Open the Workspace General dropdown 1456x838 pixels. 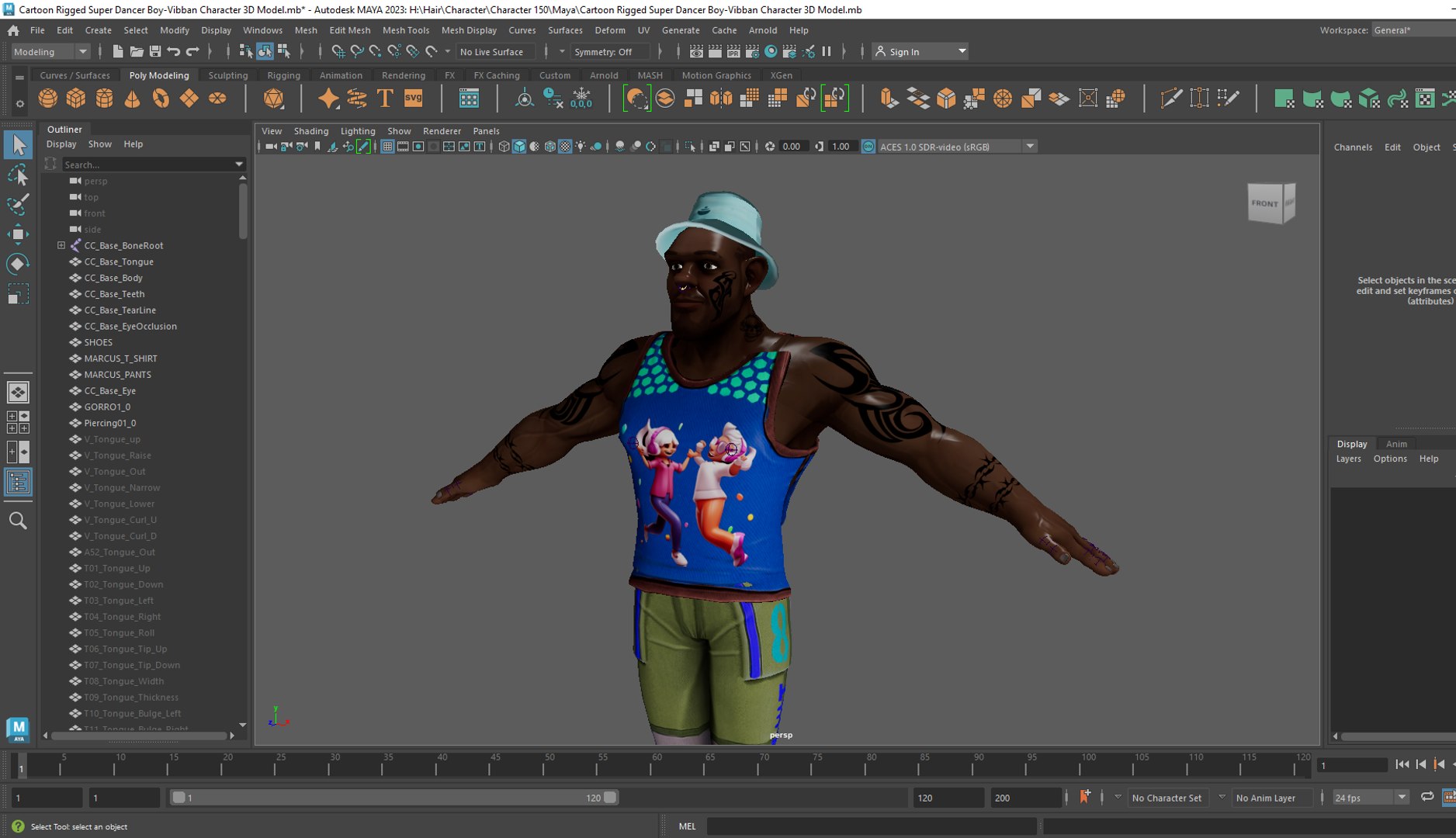pyautogui.click(x=1413, y=30)
